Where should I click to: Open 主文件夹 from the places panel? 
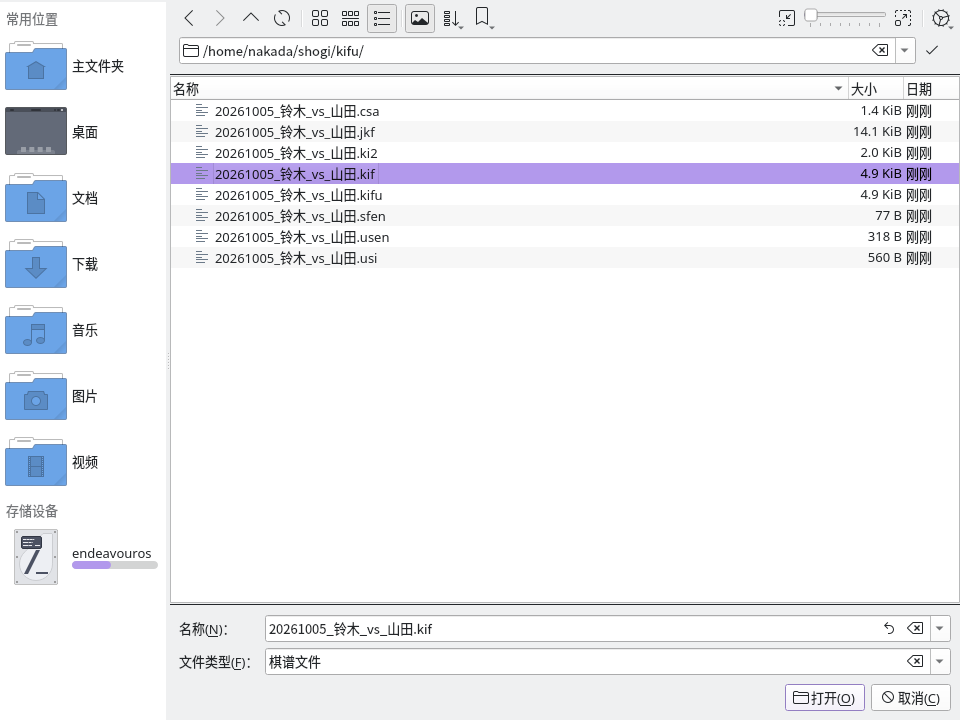click(x=83, y=66)
